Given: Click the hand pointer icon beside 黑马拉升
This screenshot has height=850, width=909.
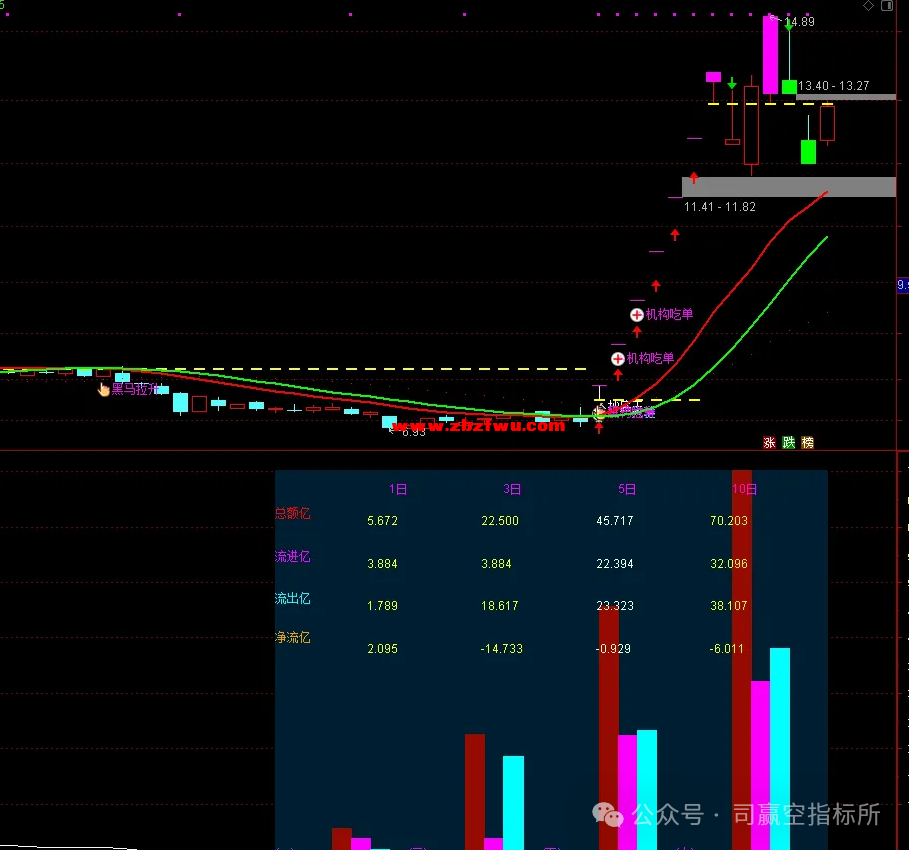Looking at the screenshot, I should click(104, 389).
